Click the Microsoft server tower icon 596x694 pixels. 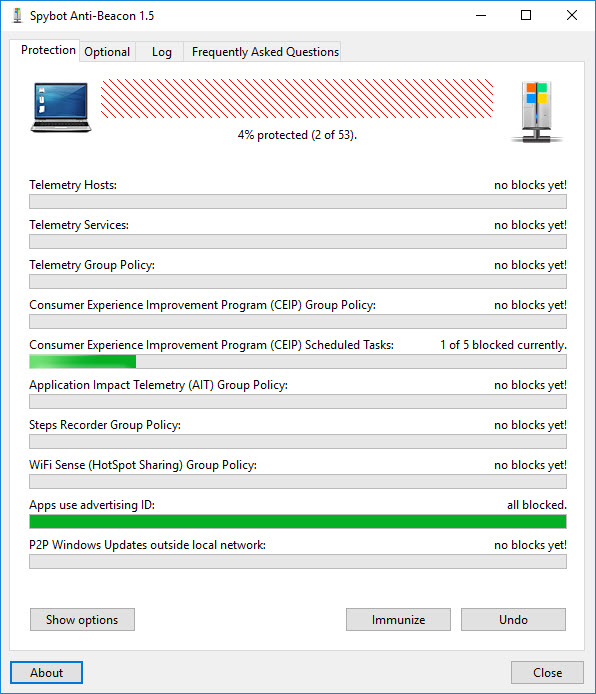(536, 112)
